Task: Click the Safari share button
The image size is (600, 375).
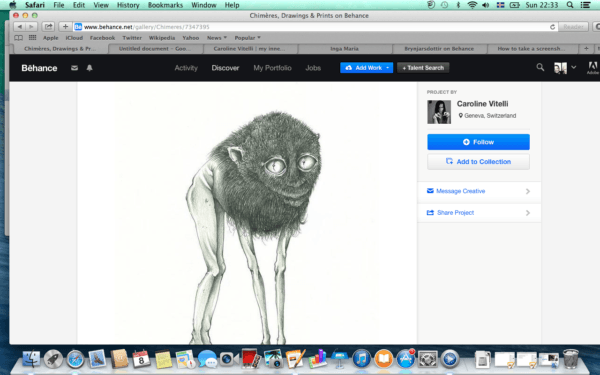Action: point(48,26)
